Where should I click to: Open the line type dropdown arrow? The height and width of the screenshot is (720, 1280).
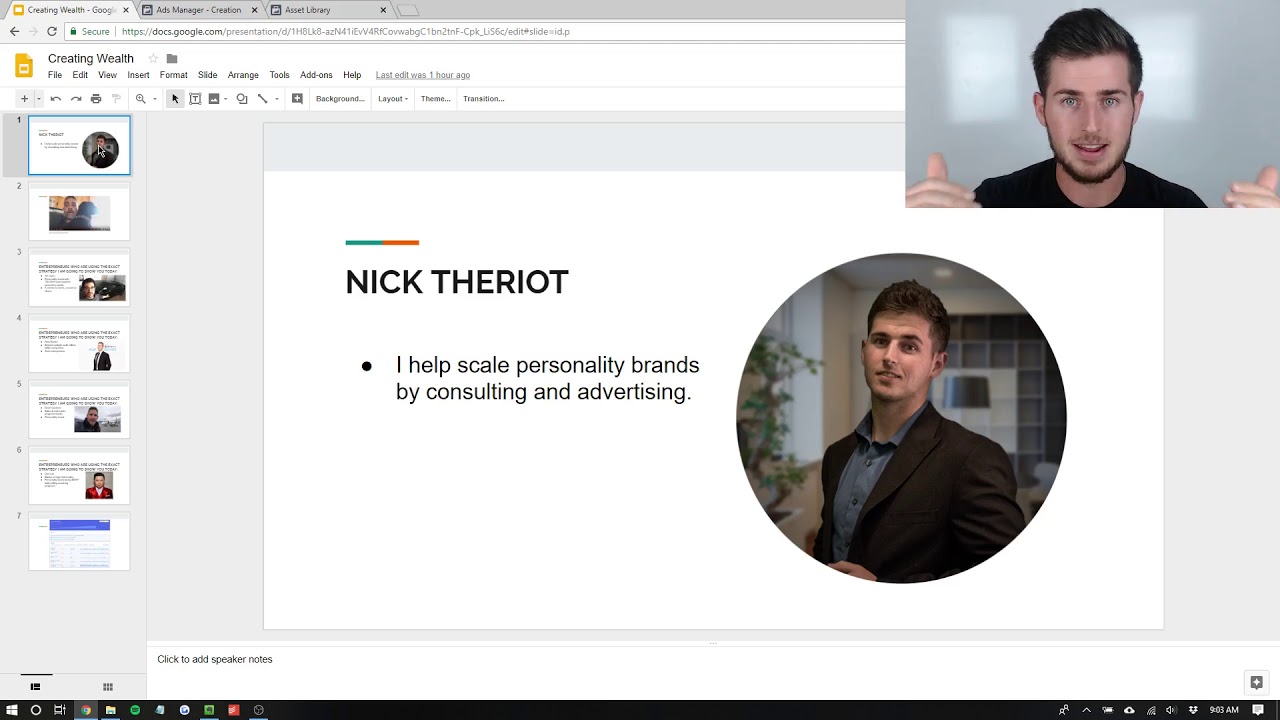(276, 99)
